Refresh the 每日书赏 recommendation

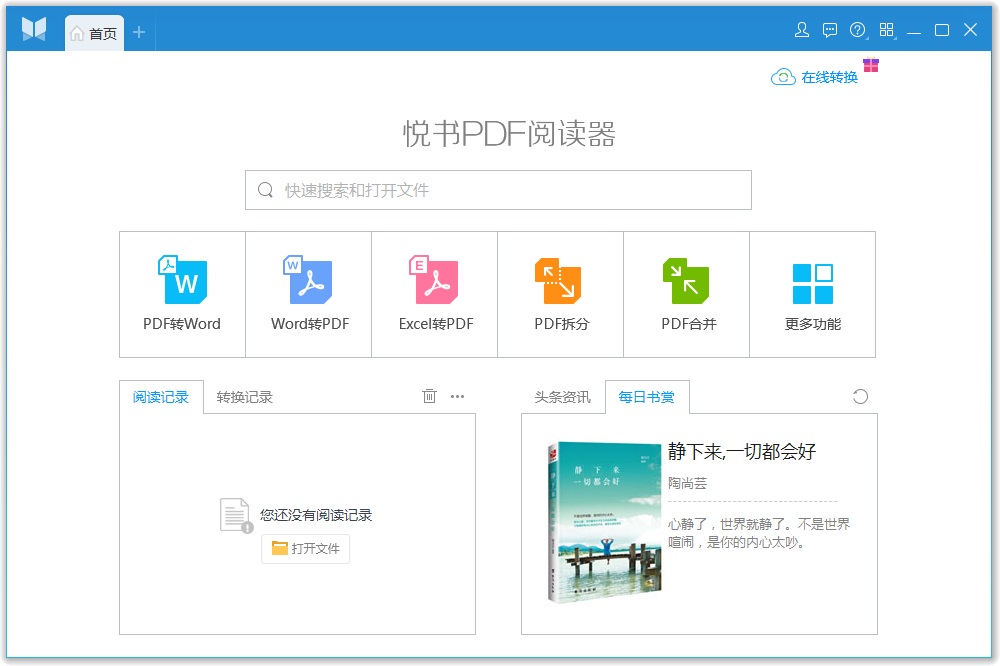pyautogui.click(x=861, y=396)
